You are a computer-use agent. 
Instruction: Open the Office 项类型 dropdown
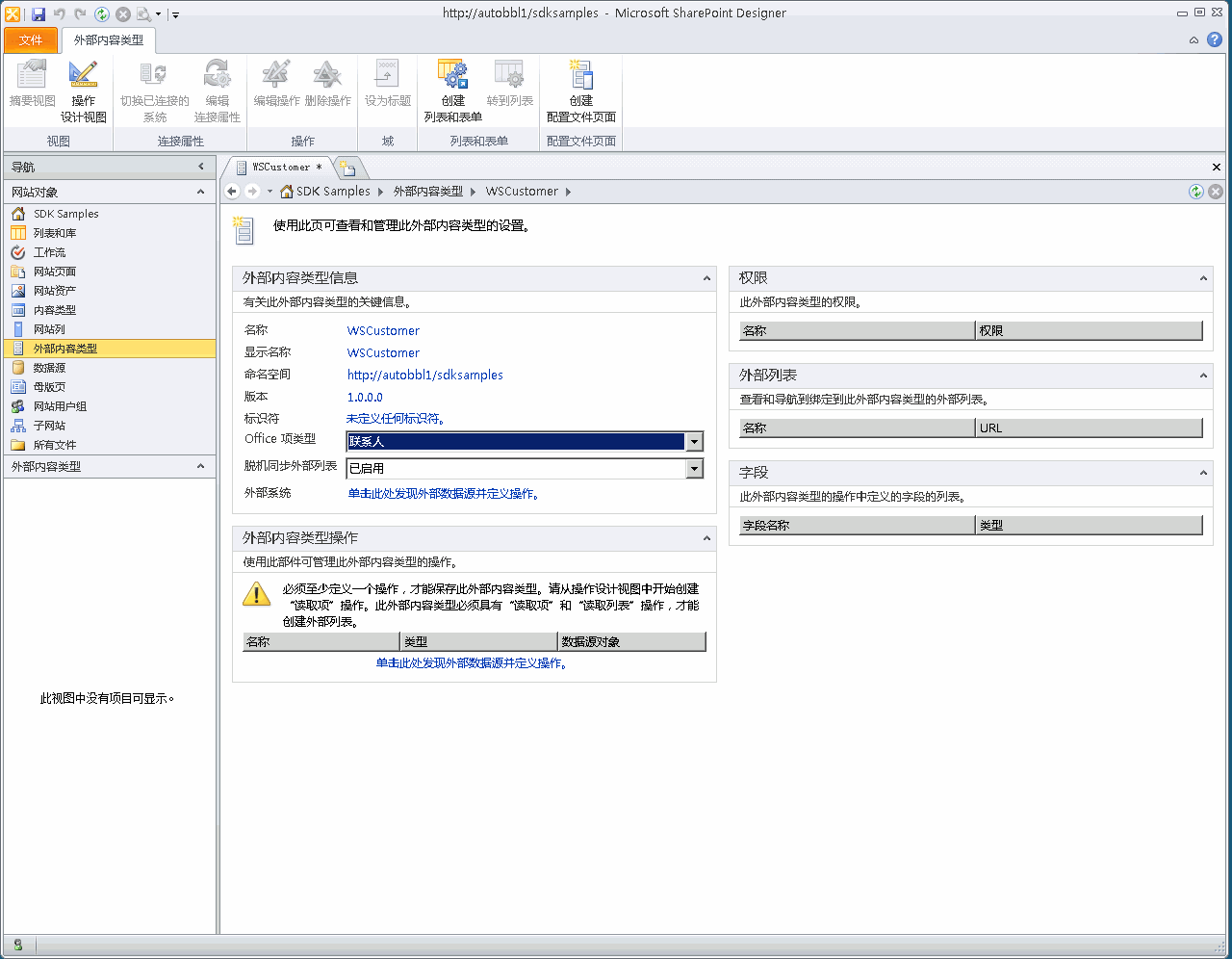pos(694,442)
